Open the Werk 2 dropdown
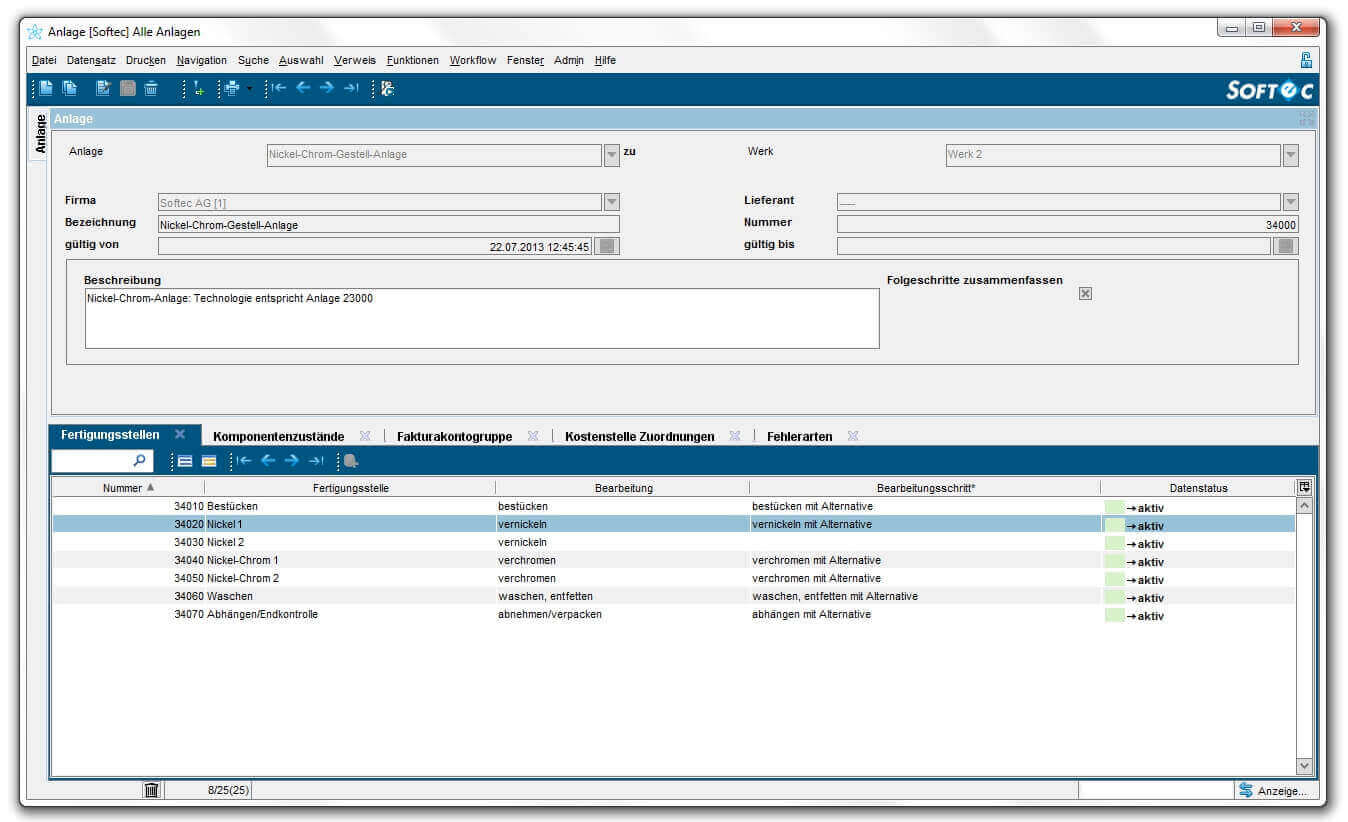The width and height of the screenshot is (1348, 822). [1291, 155]
